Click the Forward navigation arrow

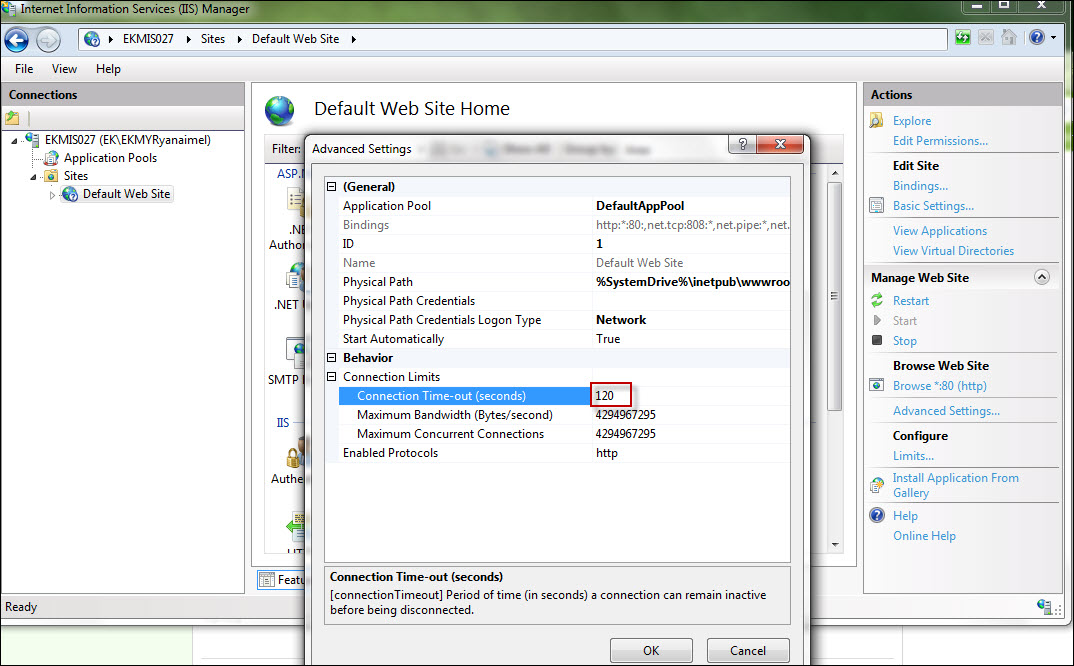tap(48, 40)
